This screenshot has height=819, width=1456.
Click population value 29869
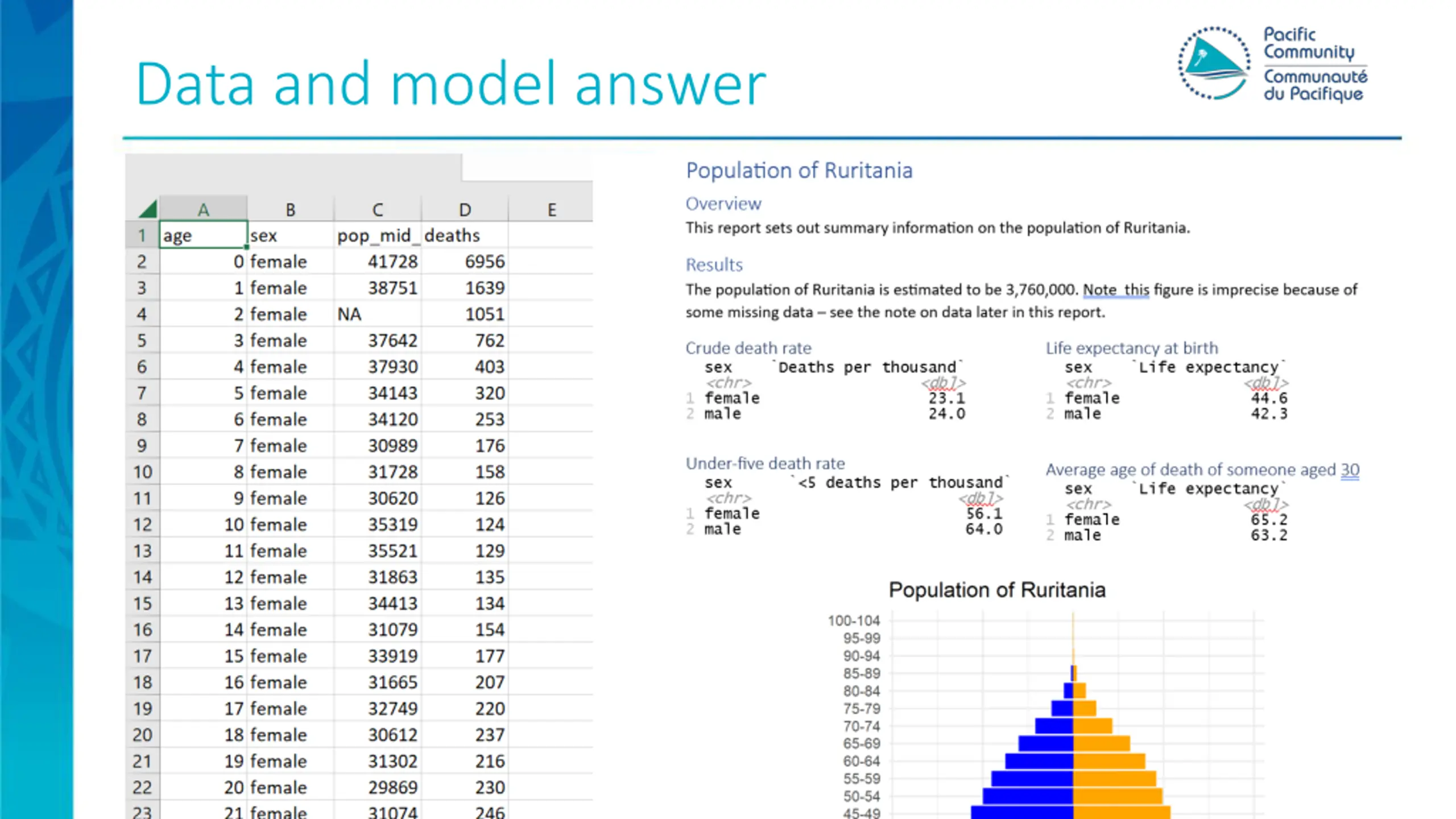(392, 787)
